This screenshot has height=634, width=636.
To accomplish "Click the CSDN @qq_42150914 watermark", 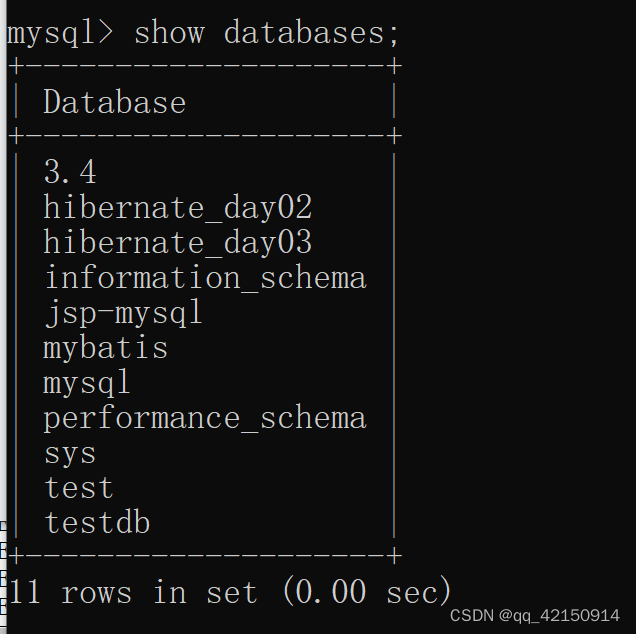I will tap(535, 616).
